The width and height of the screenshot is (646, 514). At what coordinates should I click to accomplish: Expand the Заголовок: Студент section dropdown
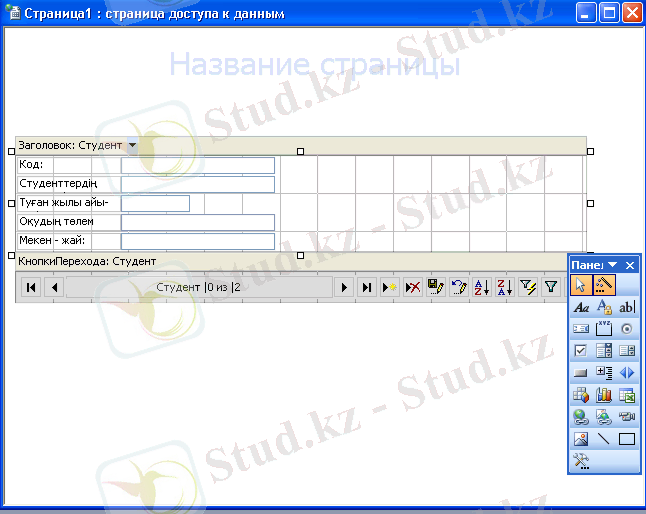133,145
